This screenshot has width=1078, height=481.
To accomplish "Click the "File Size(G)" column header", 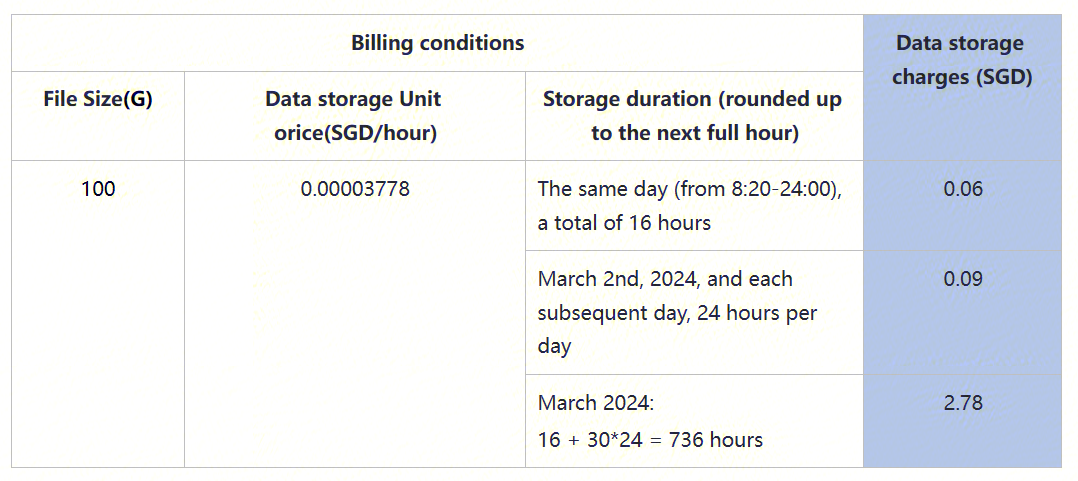I will [98, 99].
